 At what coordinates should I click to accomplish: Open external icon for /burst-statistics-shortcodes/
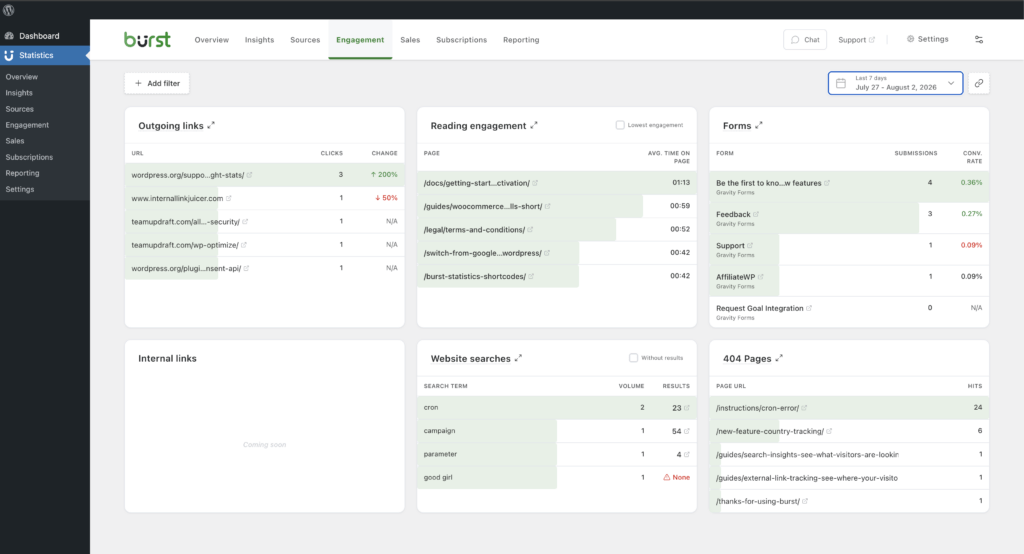531,276
